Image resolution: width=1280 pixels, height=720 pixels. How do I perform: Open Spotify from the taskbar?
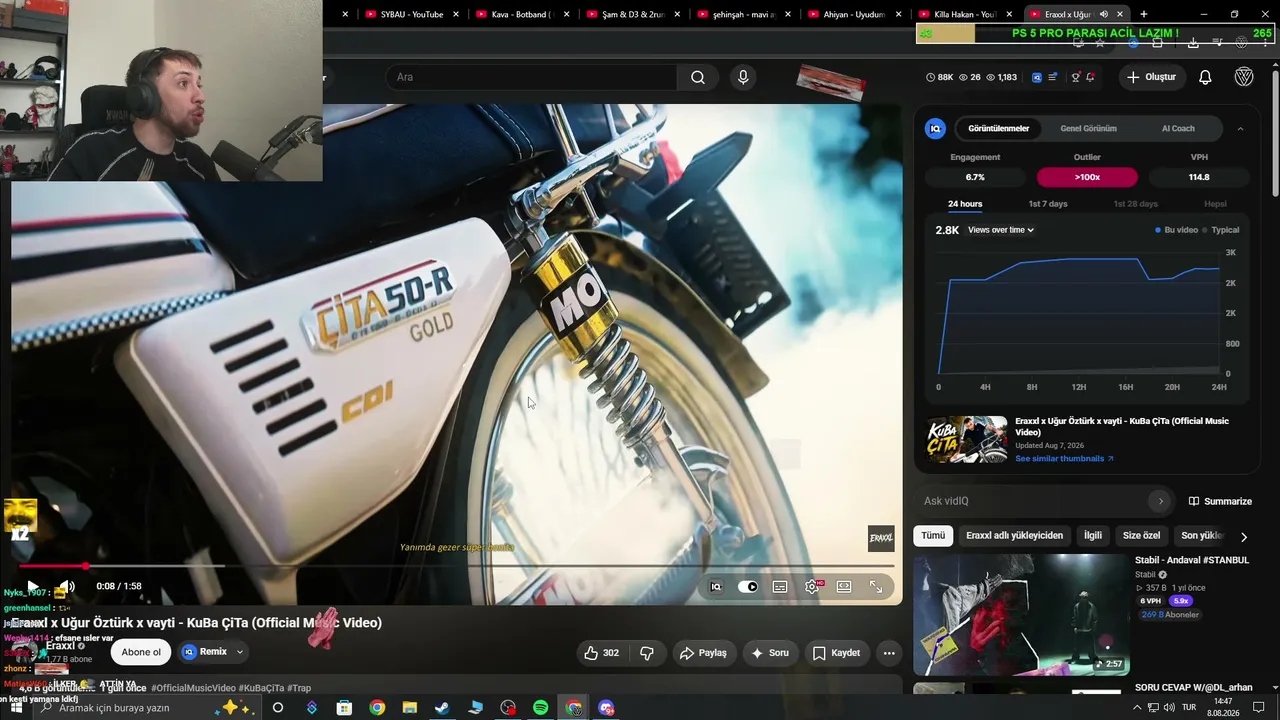click(540, 708)
